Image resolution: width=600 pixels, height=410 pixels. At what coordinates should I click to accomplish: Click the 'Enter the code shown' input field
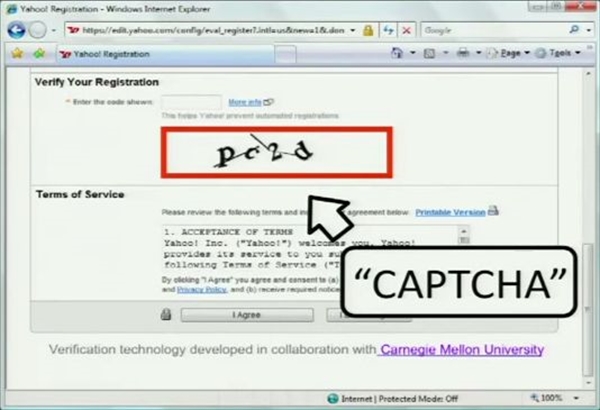point(191,102)
